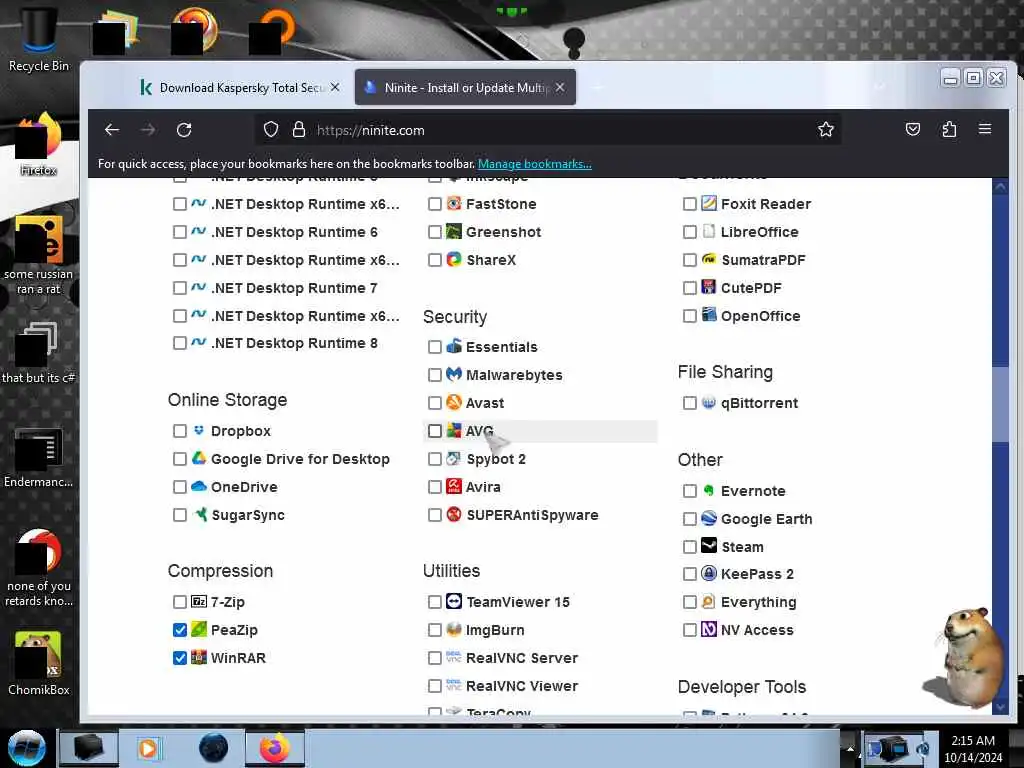The image size is (1024, 768).
Task: Click the site security padlock icon
Action: pos(298,129)
